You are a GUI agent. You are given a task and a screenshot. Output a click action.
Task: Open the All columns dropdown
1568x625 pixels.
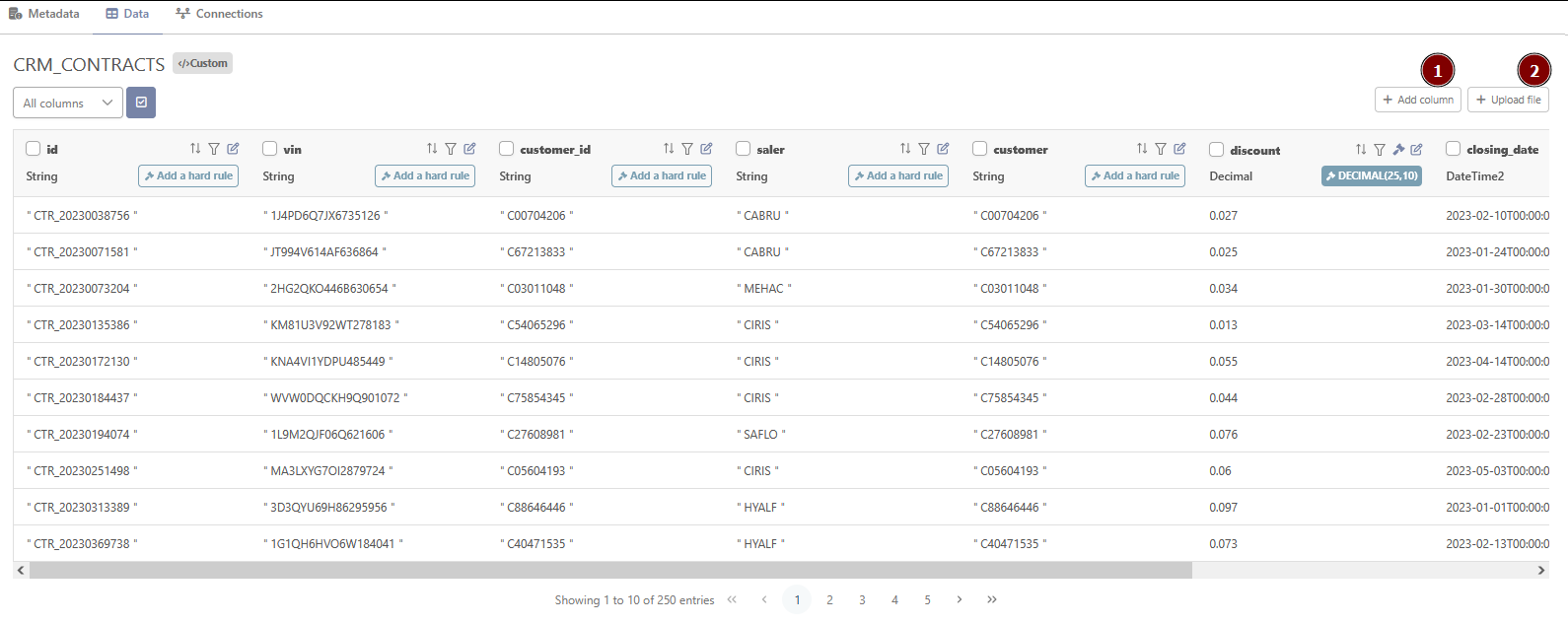pos(68,103)
